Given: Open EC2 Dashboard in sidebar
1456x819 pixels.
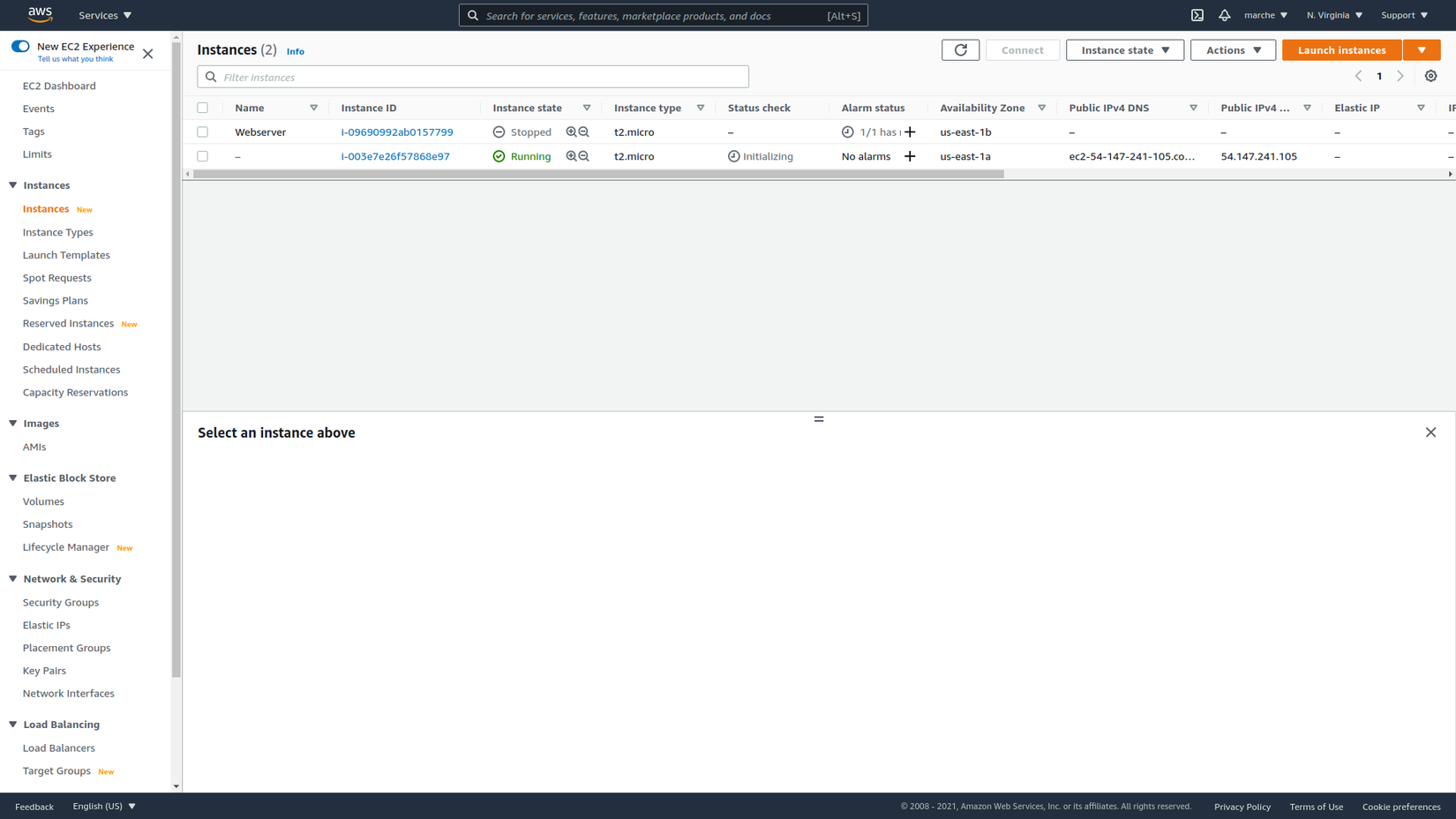Looking at the screenshot, I should click(x=59, y=86).
